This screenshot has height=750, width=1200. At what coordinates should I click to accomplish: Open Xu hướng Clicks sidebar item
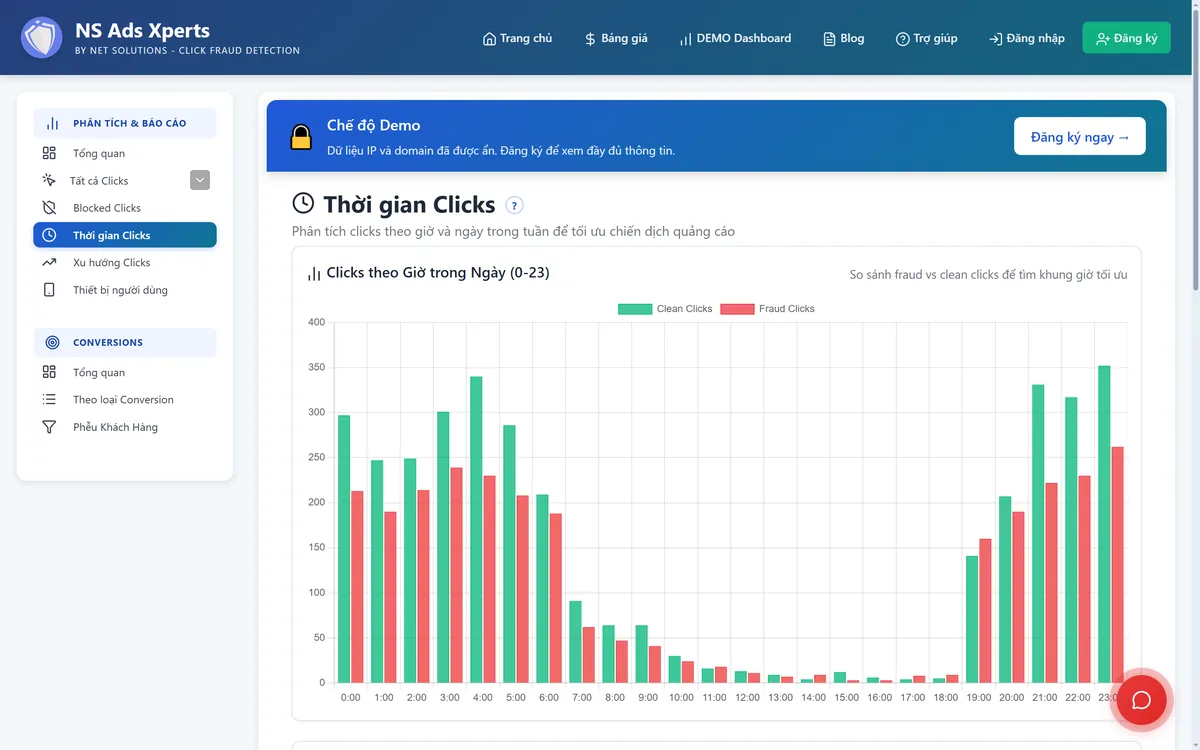[x=125, y=262]
